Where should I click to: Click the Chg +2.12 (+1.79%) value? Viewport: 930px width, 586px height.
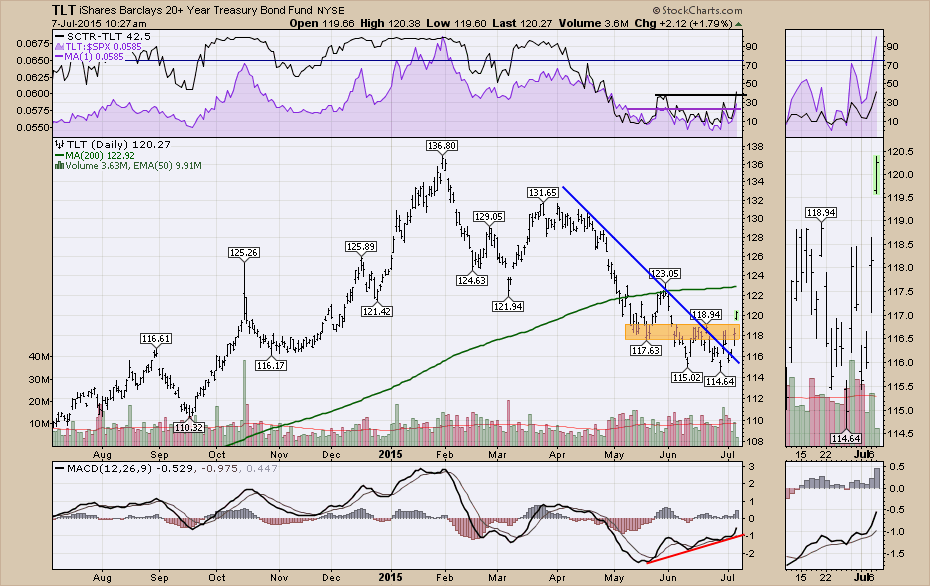pos(683,24)
